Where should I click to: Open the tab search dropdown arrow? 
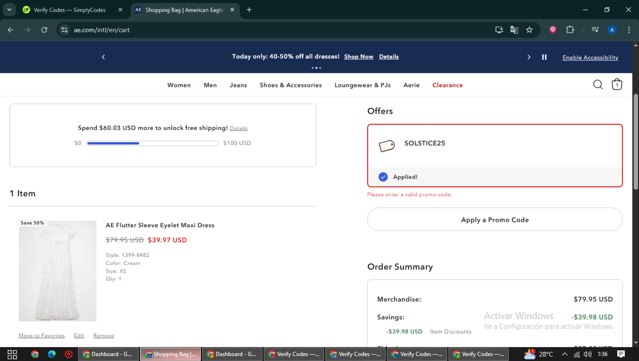point(9,10)
